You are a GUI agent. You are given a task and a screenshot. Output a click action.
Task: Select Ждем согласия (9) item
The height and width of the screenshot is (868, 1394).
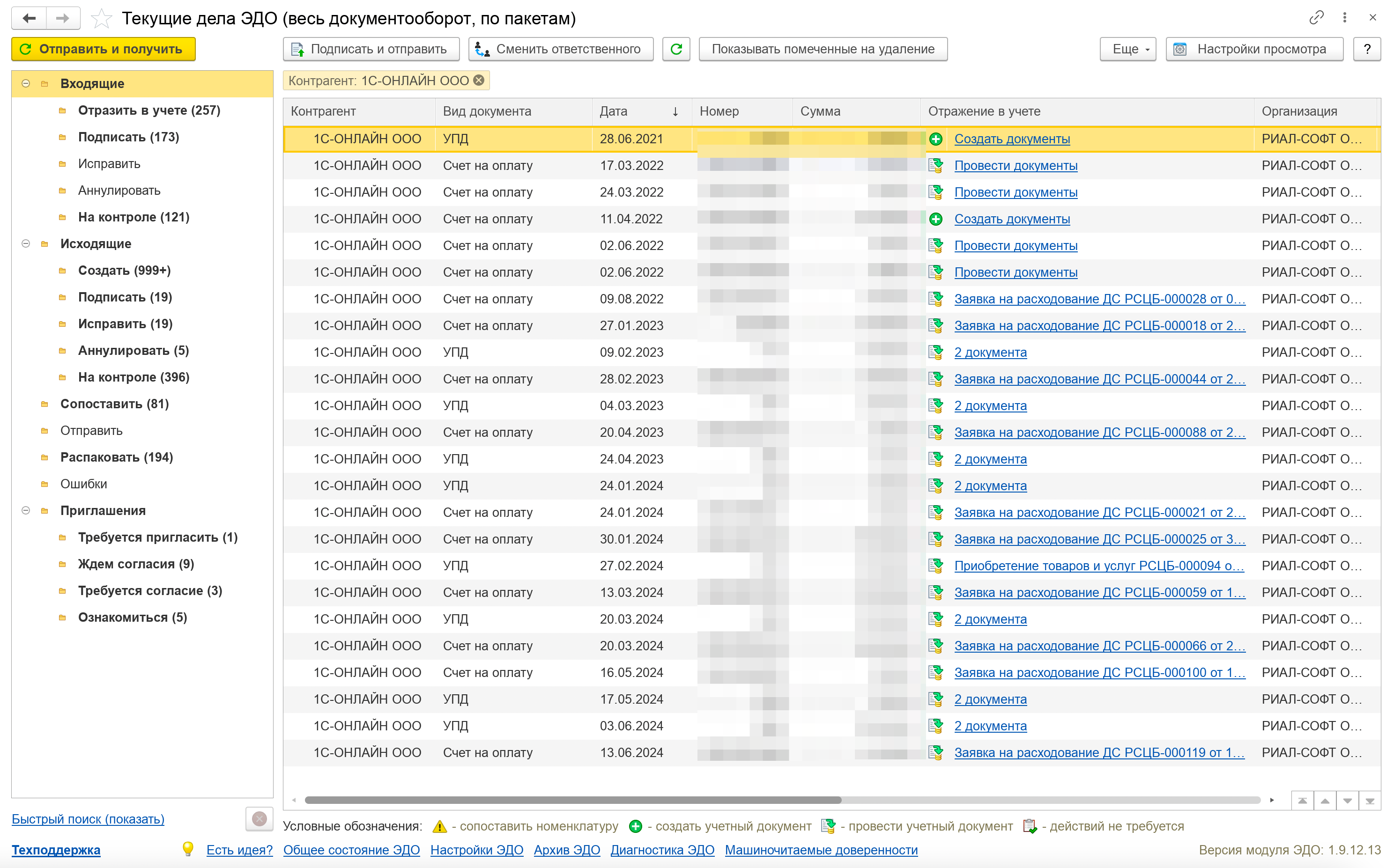[x=136, y=564]
